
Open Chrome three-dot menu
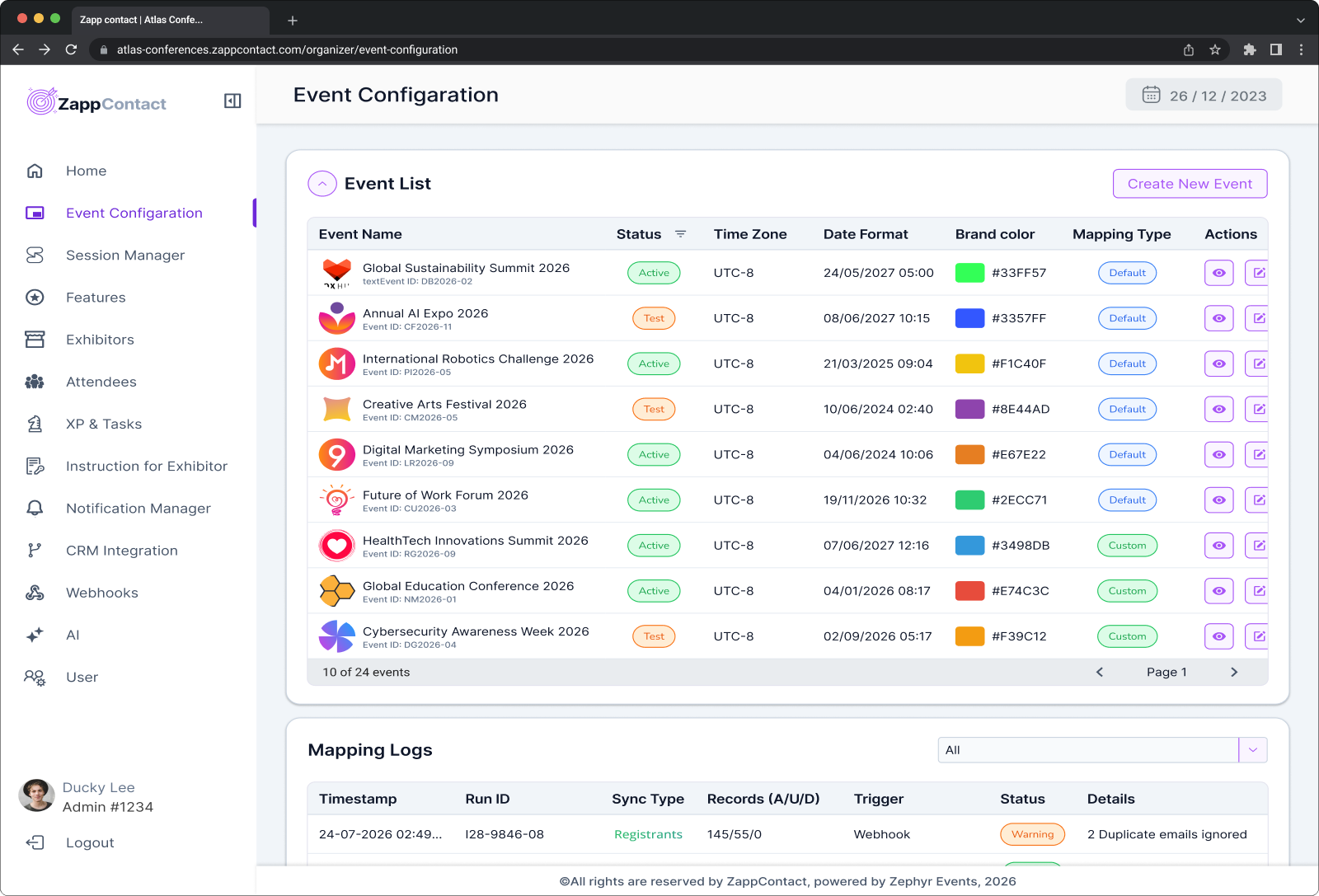[1302, 49]
